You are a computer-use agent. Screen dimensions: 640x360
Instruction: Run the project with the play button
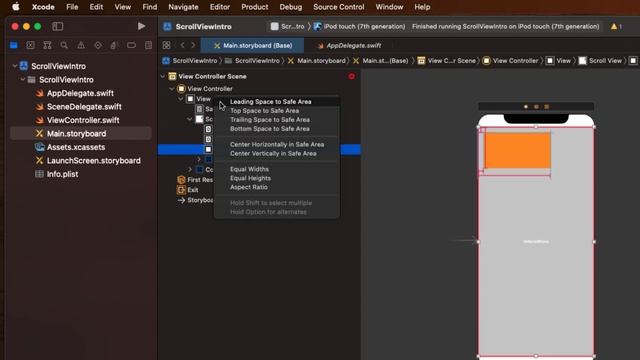(x=142, y=27)
